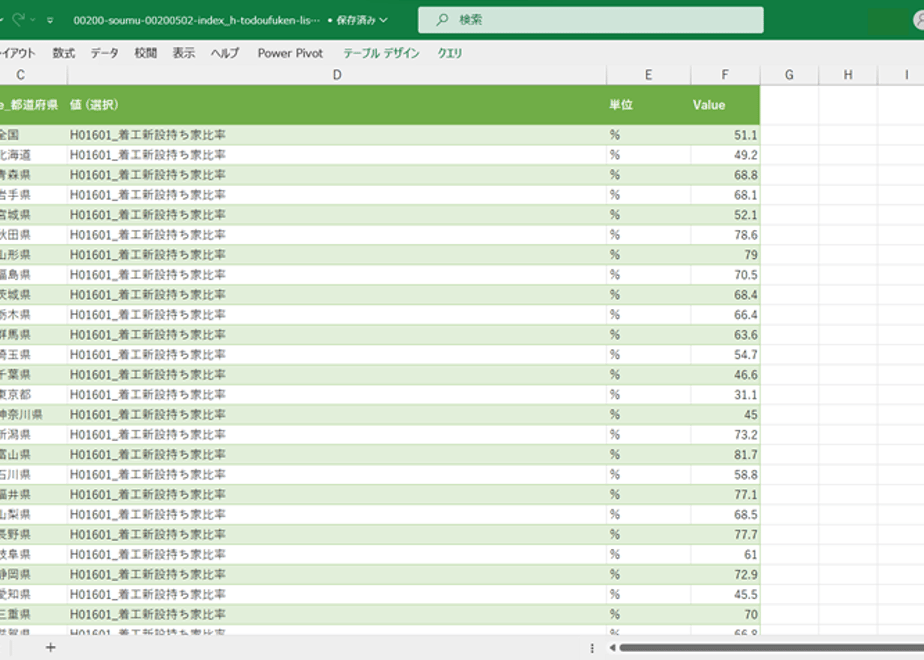Screen dimensions: 924x660
Task: Click the 単位 table header cell
Action: pyautogui.click(x=648, y=105)
